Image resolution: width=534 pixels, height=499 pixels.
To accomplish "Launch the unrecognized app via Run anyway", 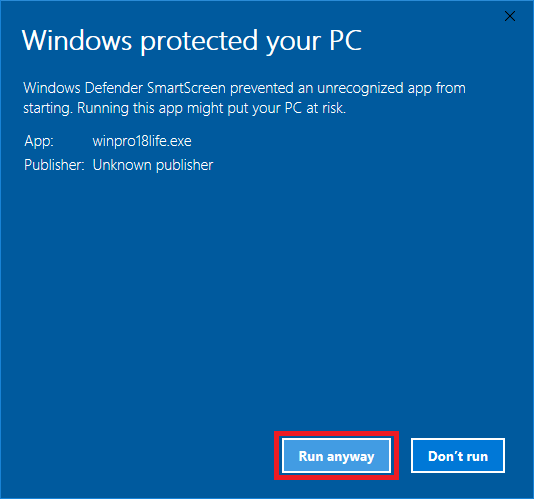I will click(x=336, y=456).
